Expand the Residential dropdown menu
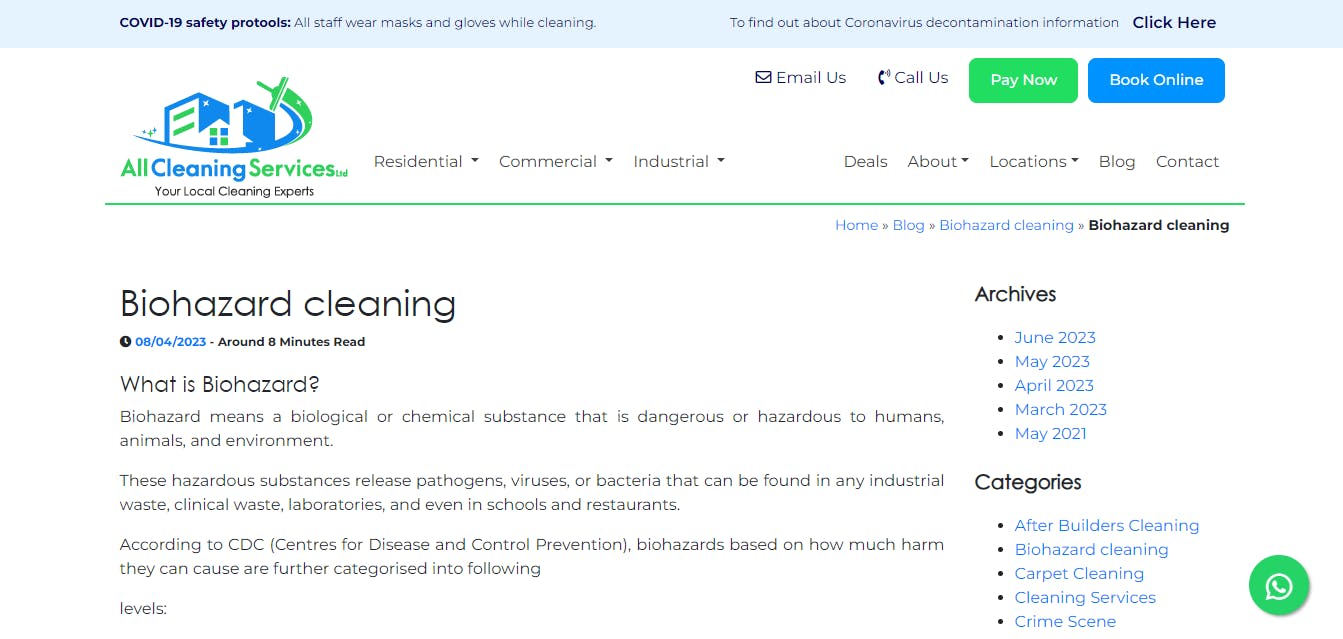 (426, 162)
